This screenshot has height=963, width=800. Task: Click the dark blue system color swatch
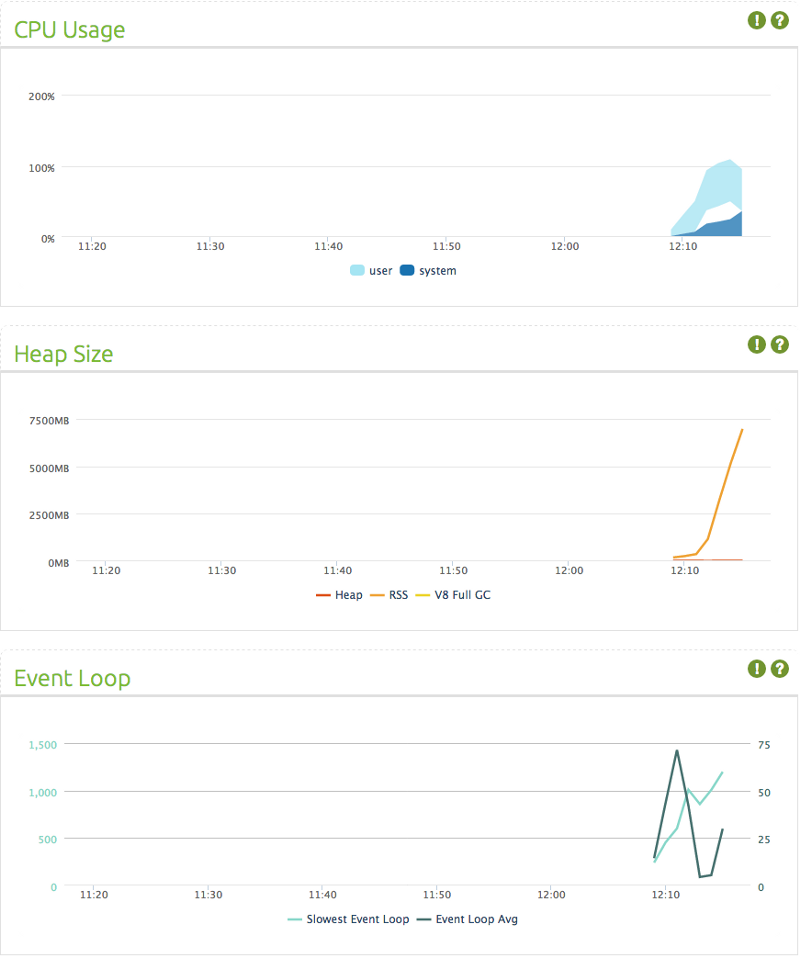coord(407,270)
